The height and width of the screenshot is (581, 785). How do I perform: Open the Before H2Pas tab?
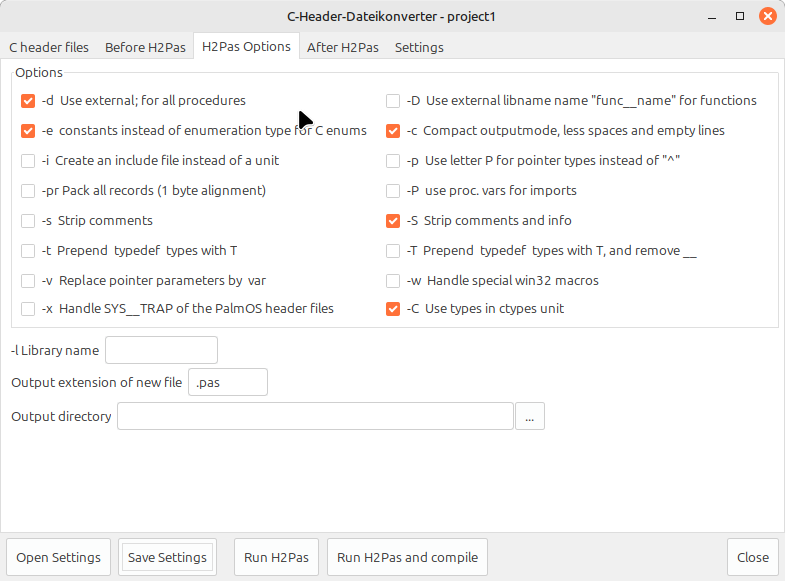(x=145, y=47)
